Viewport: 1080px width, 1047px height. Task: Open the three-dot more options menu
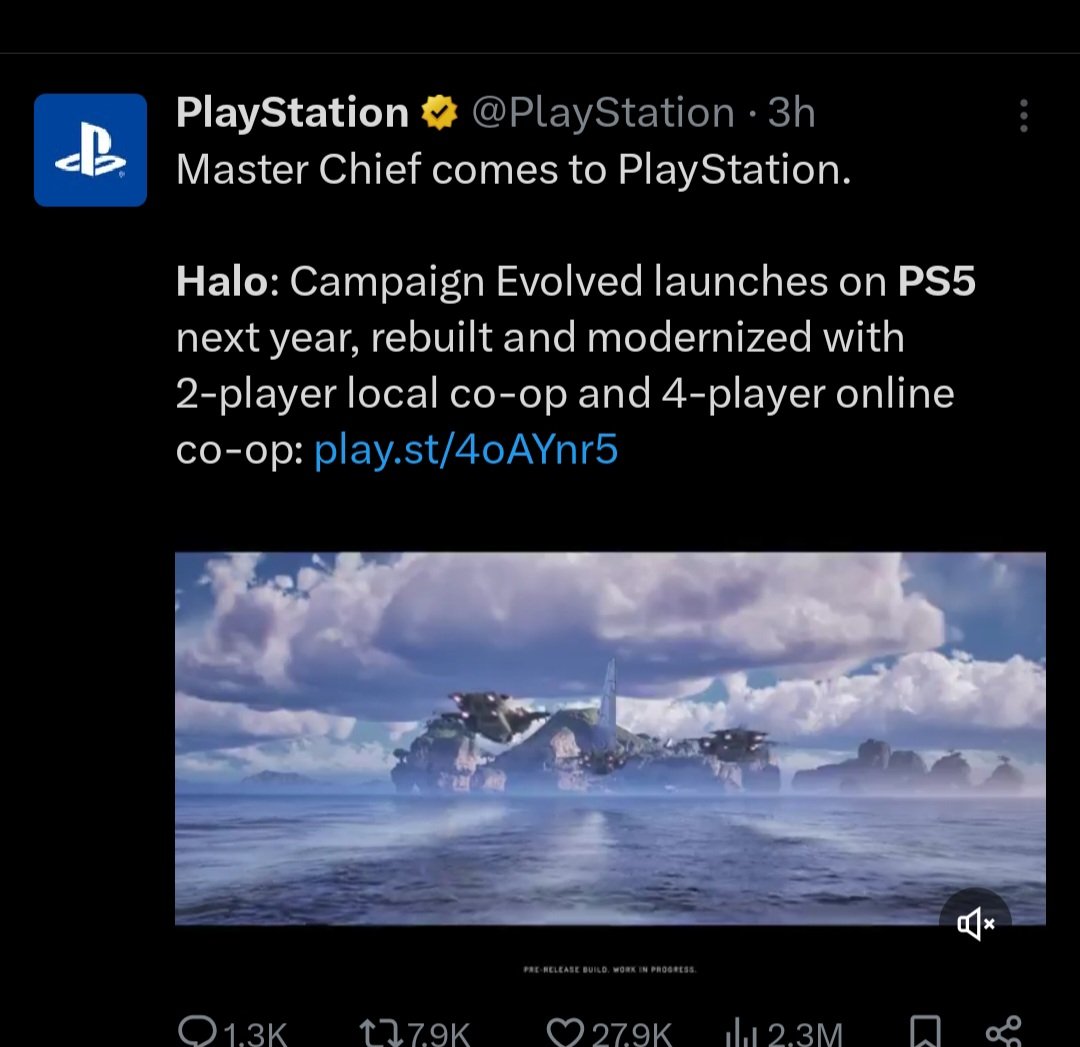click(x=1024, y=115)
